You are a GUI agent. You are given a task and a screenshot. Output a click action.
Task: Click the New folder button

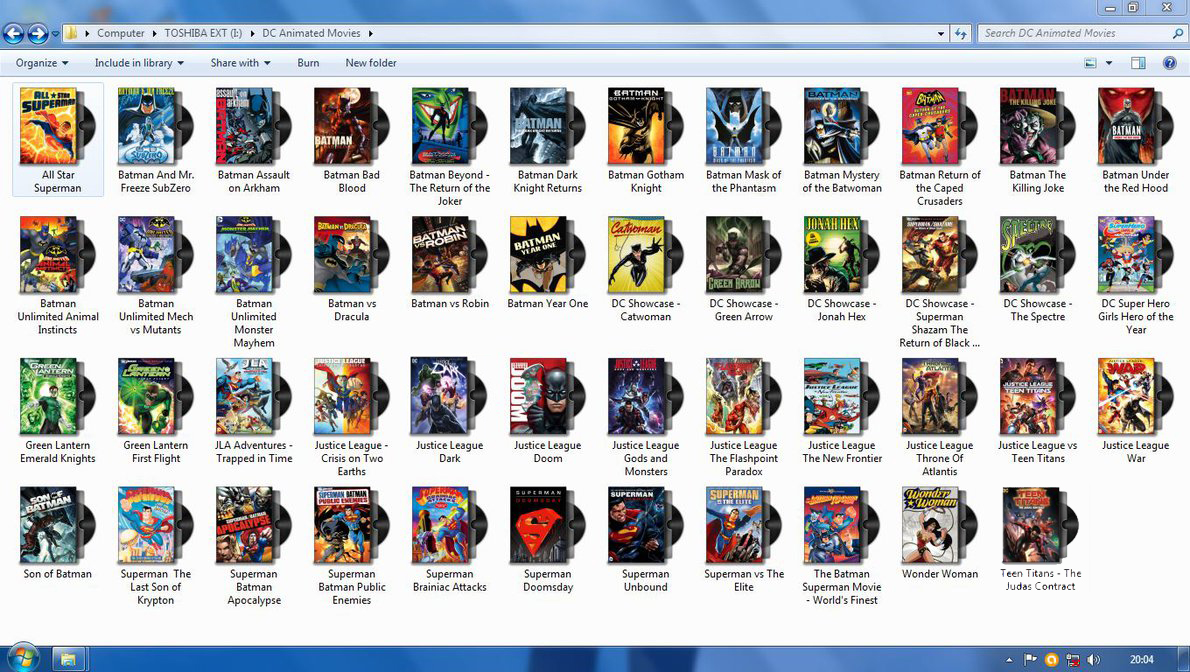click(x=371, y=63)
